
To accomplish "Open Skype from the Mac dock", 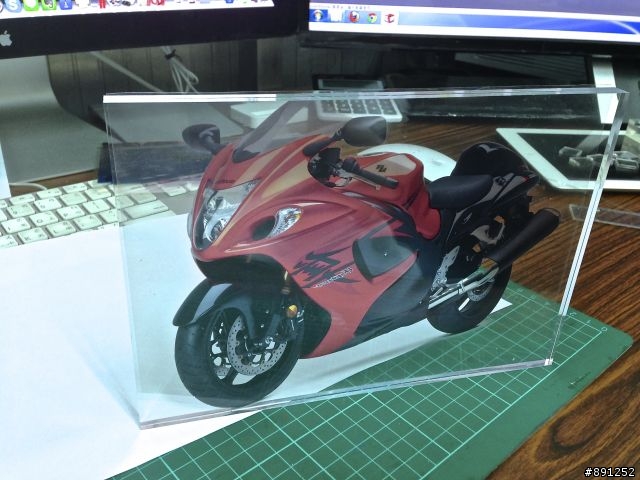I will (x=12, y=5).
